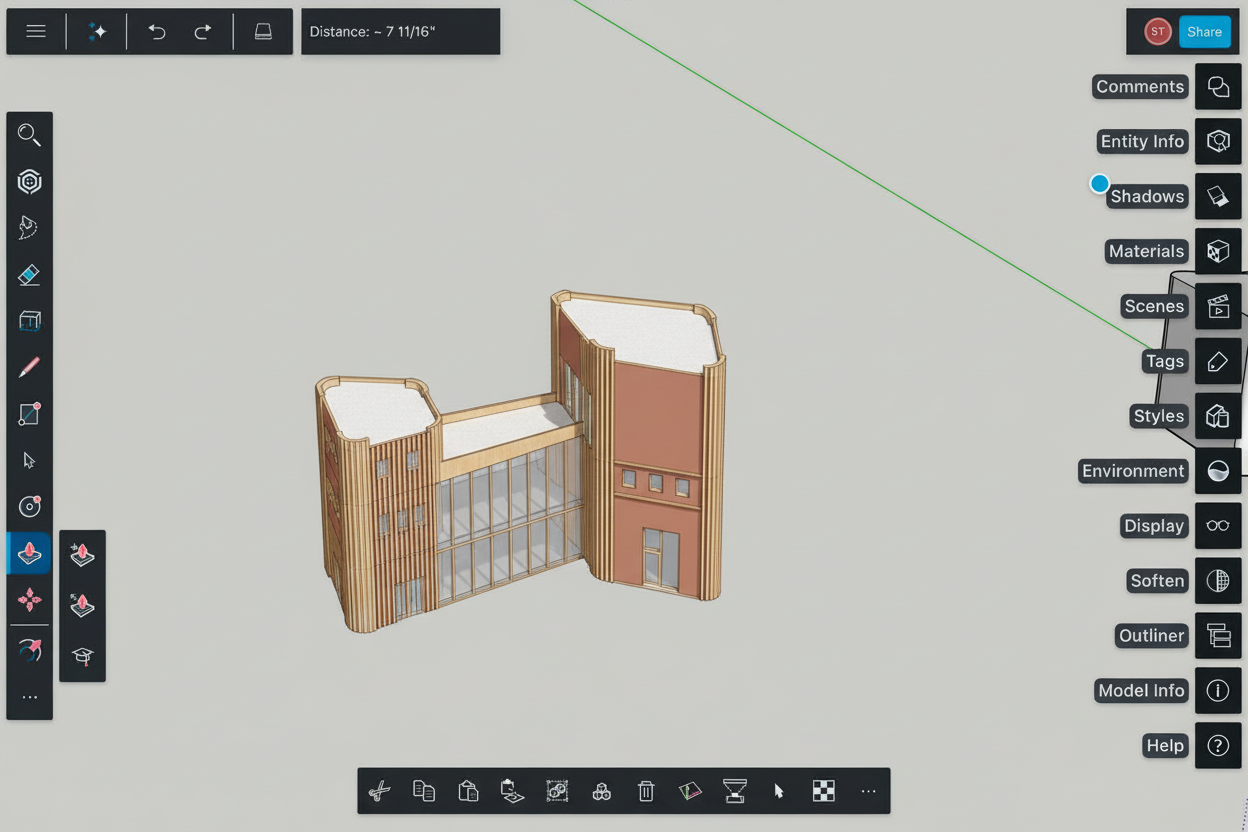The width and height of the screenshot is (1248, 832).
Task: Select the Lasso selection tool
Action: tap(29, 227)
